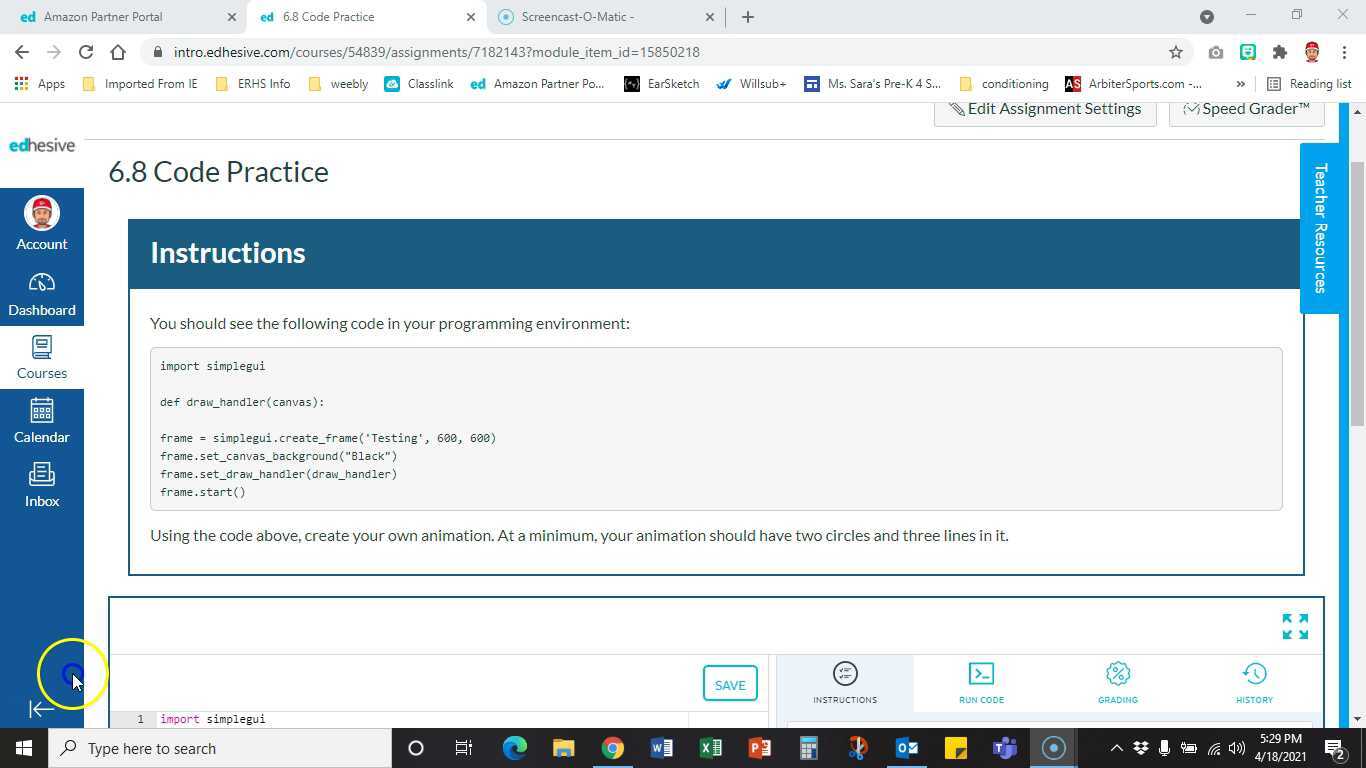Open the Chrome profile avatar
The image size is (1366, 768).
pos(1312,52)
